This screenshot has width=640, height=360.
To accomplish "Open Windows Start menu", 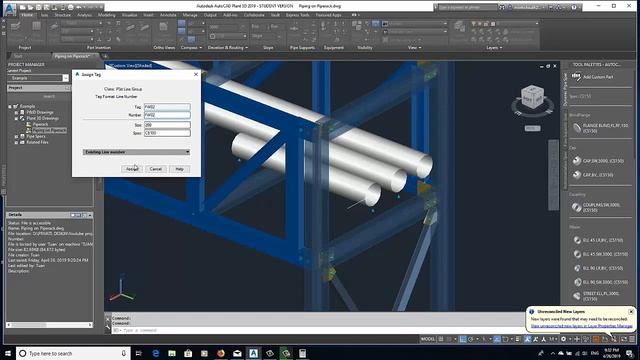I will click(8, 353).
